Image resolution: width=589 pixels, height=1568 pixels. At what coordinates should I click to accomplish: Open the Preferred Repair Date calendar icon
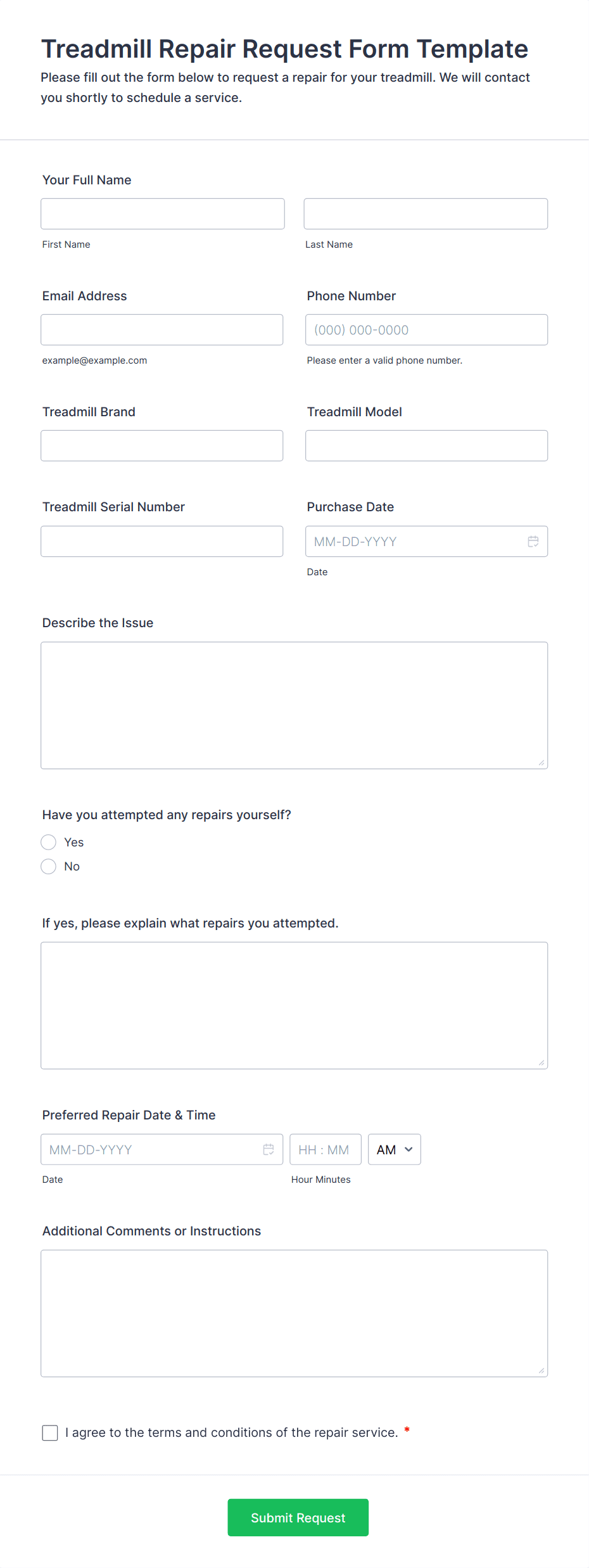coord(269,1149)
